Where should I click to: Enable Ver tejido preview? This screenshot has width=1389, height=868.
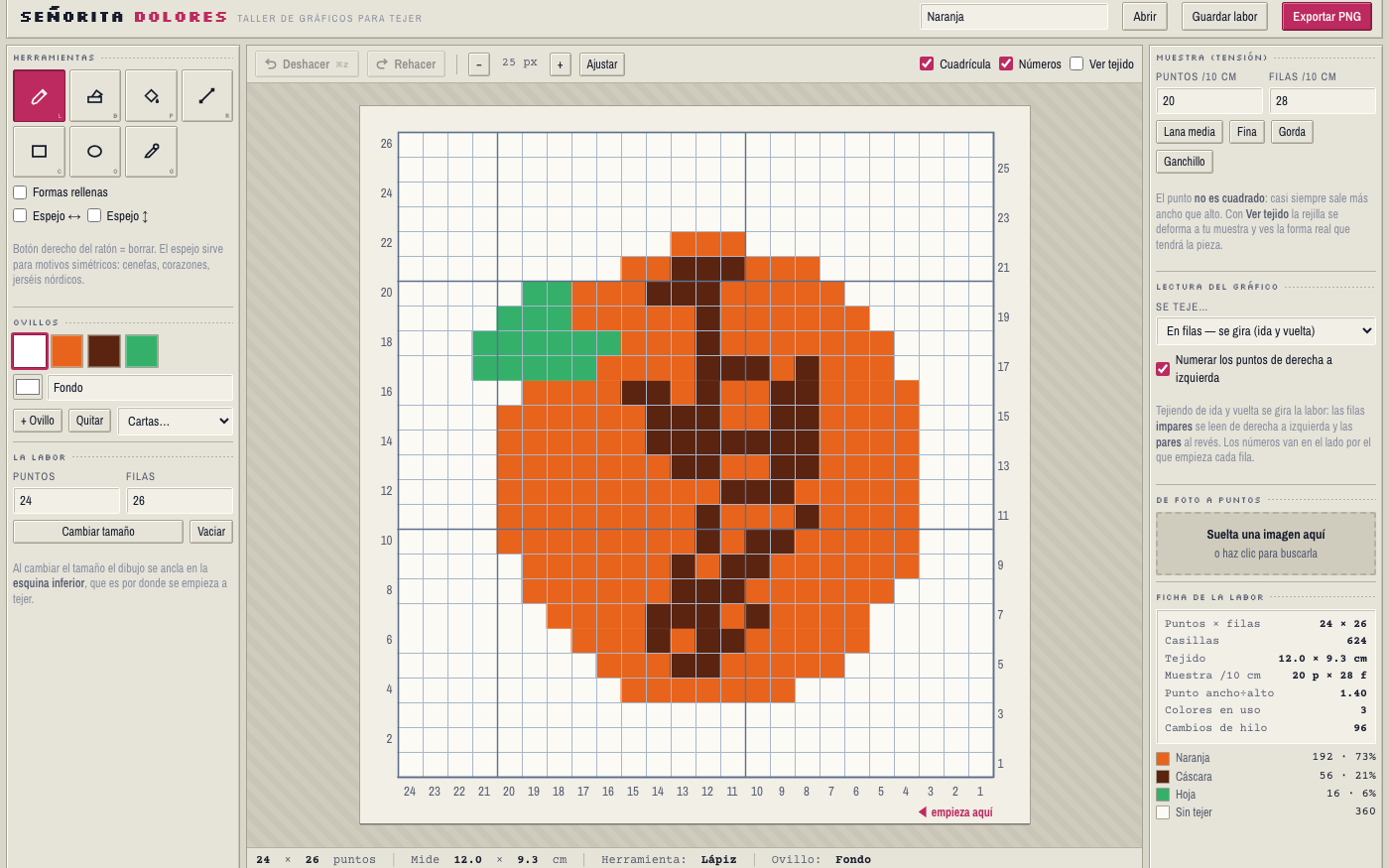(1076, 63)
